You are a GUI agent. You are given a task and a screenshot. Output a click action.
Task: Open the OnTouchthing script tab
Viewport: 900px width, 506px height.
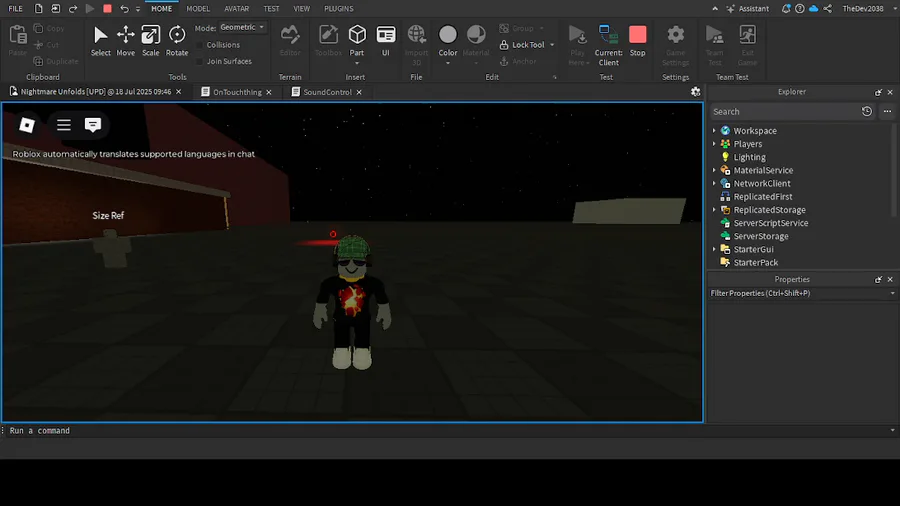237,92
